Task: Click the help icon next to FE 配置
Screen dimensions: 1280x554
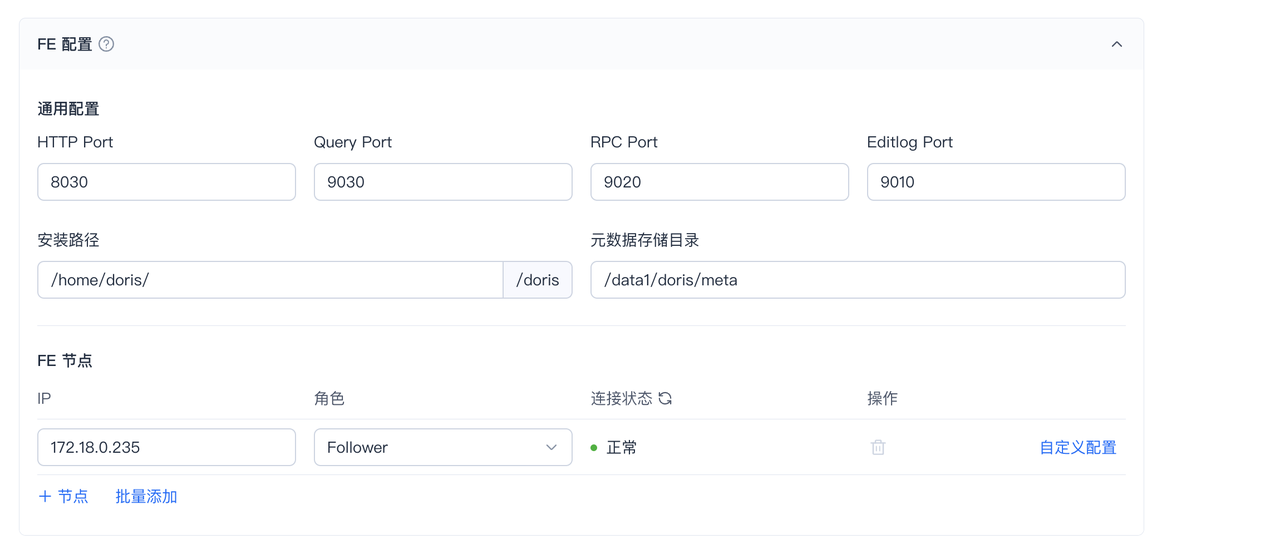Action: pyautogui.click(x=106, y=44)
